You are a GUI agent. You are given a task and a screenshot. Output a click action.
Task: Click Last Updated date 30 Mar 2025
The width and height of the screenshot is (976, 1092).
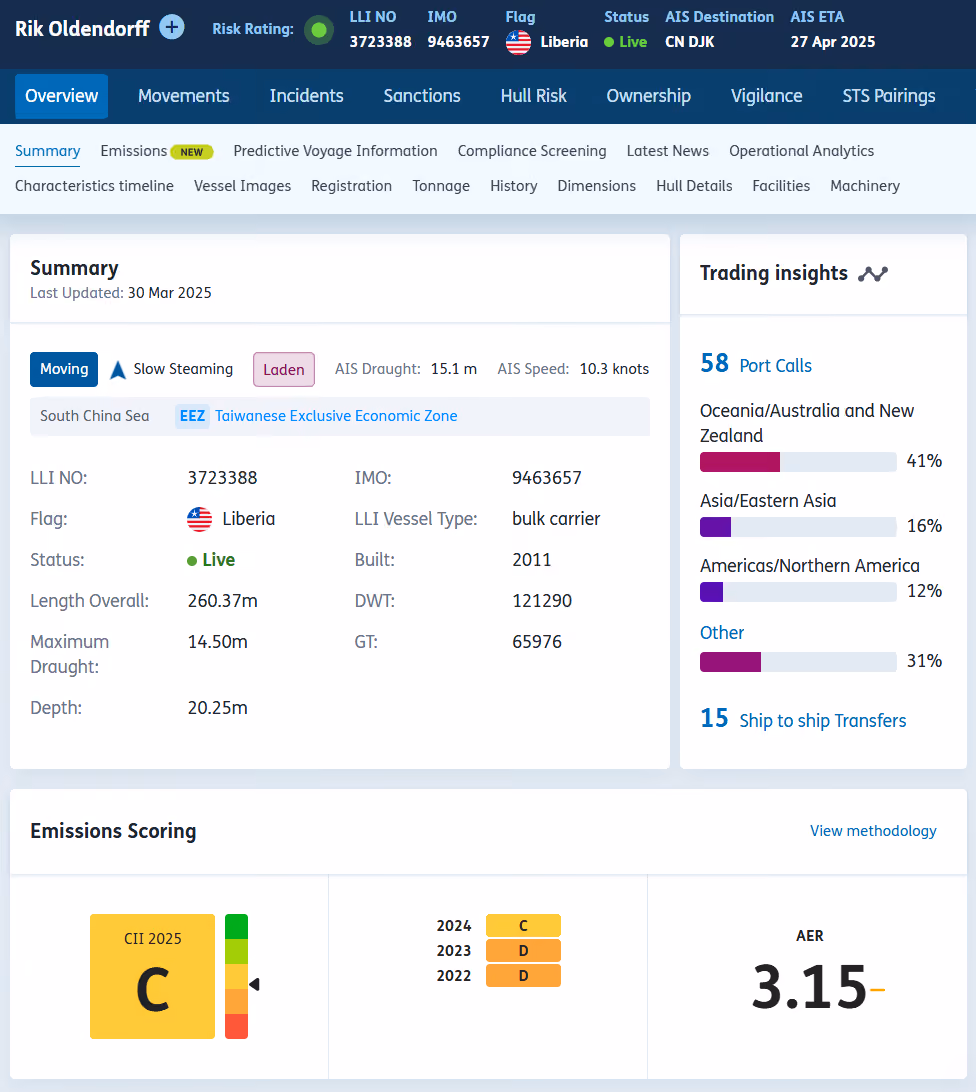[x=169, y=293]
